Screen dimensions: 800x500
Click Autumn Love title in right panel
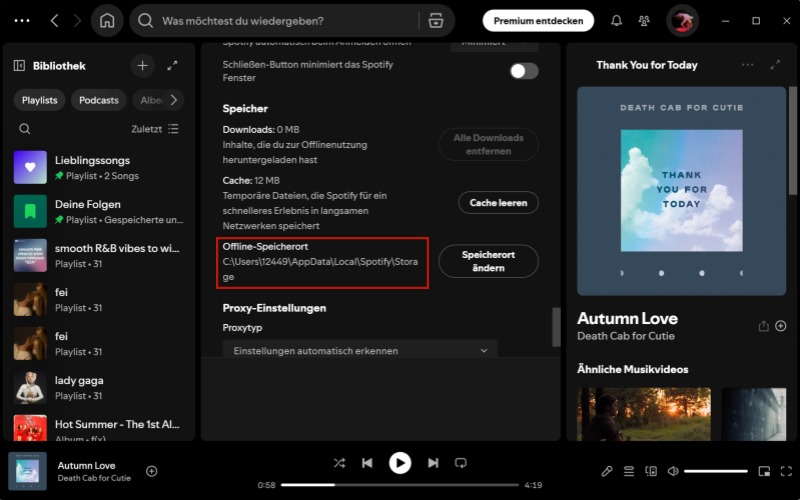click(627, 318)
